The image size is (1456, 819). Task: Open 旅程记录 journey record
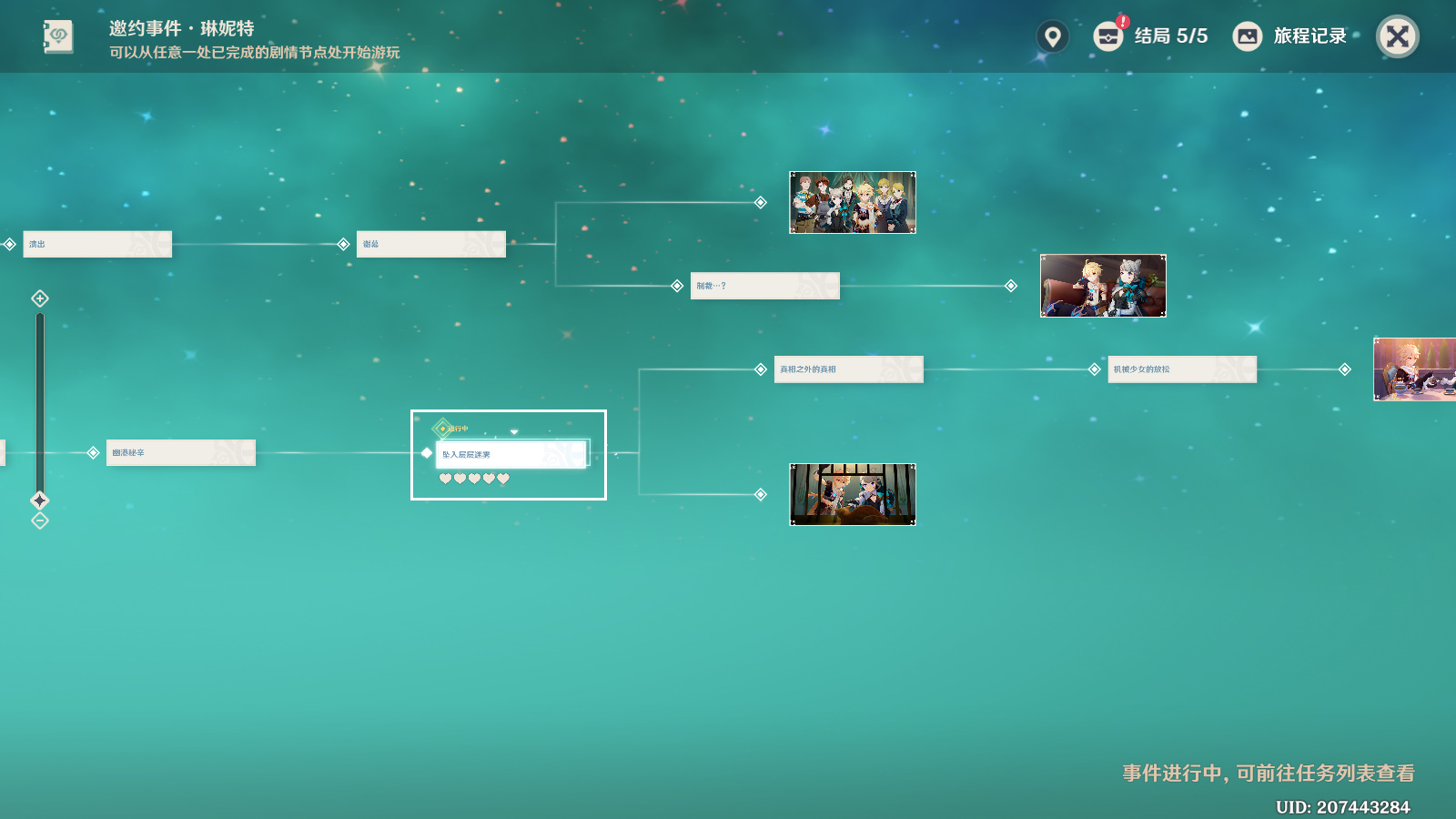pyautogui.click(x=1289, y=36)
